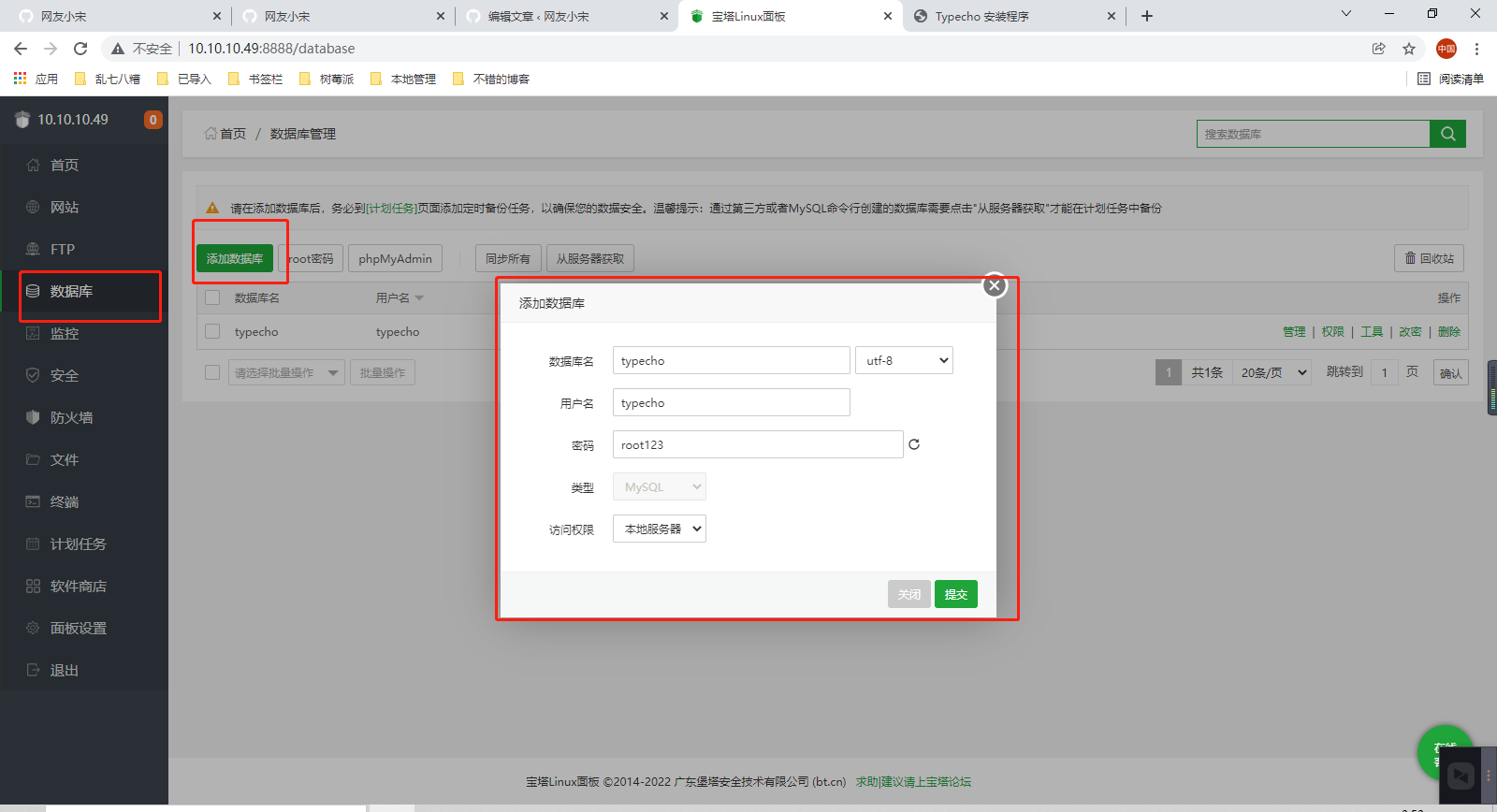Bookmark this page with star icon
Viewport: 1497px width, 812px height.
point(1409,49)
